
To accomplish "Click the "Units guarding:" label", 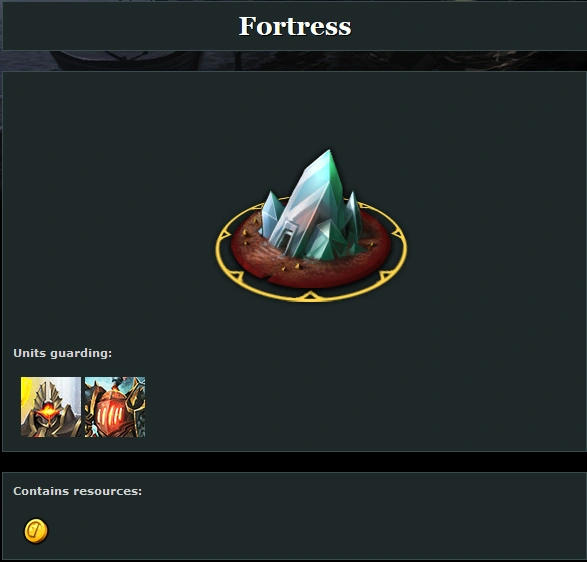I will tap(63, 353).
